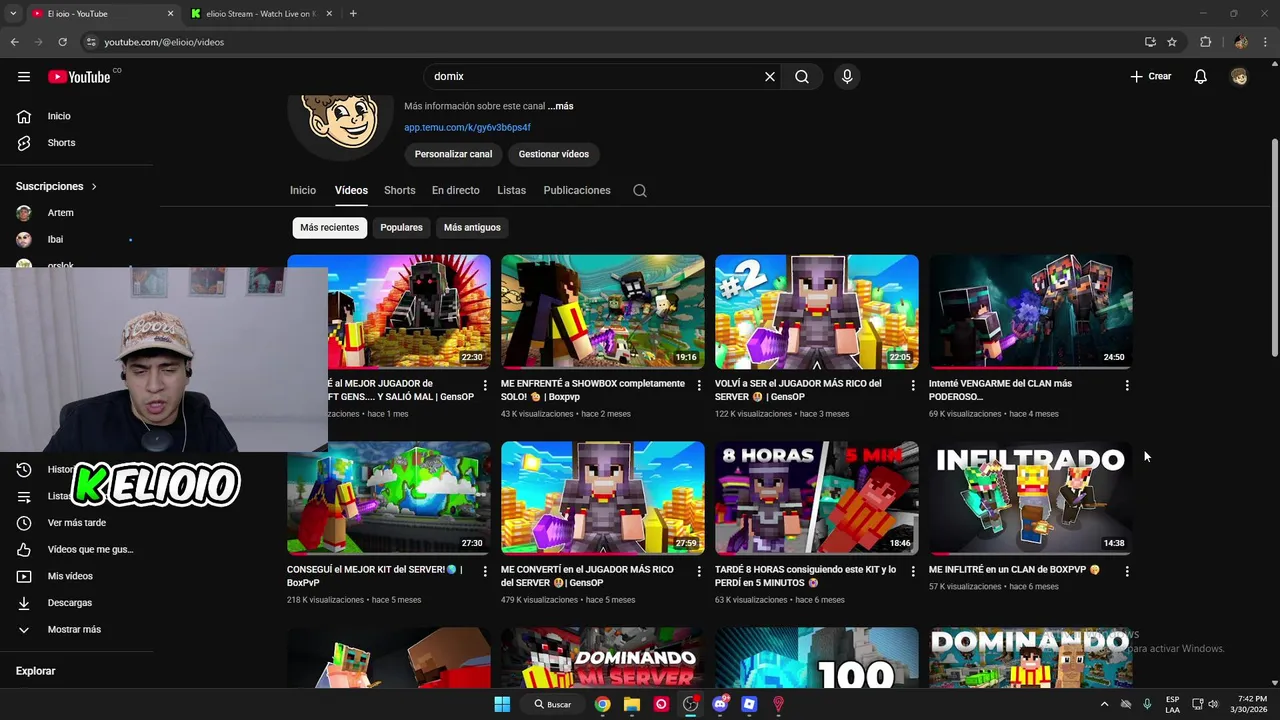
Task: Clear the search box with X icon
Action: click(770, 77)
